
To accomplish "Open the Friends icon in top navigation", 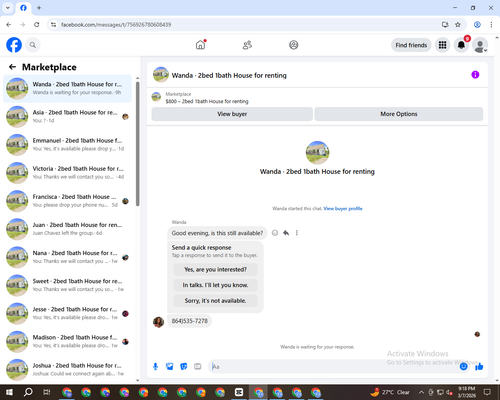I will click(247, 45).
